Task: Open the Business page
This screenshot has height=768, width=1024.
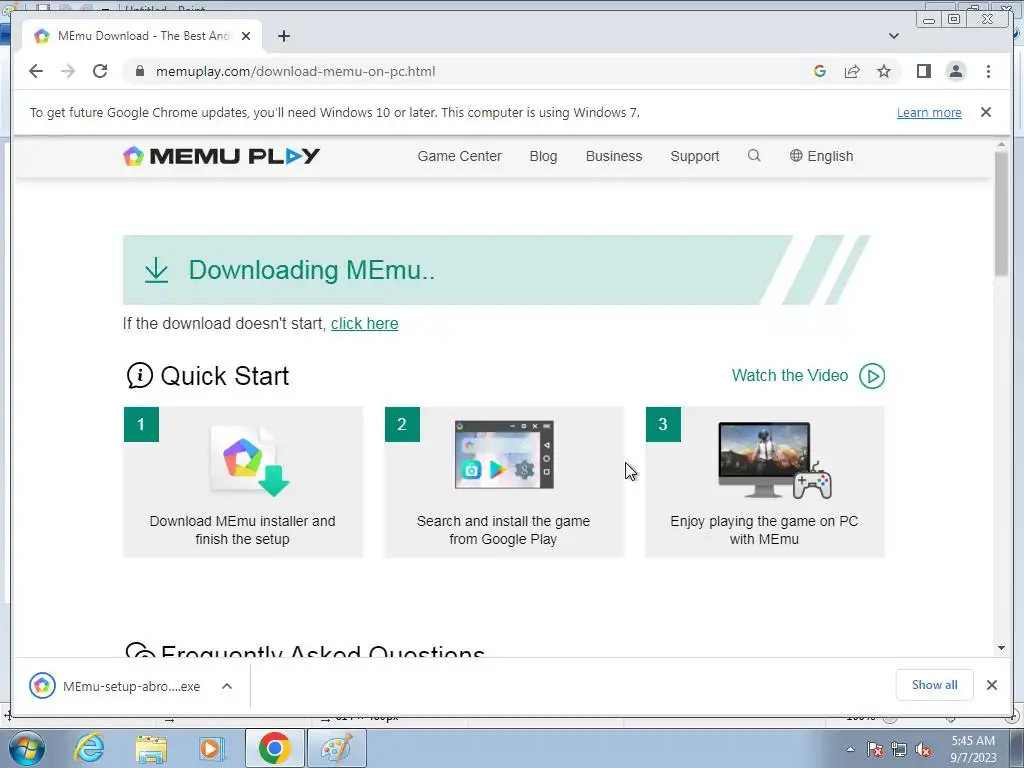Action: tap(613, 156)
